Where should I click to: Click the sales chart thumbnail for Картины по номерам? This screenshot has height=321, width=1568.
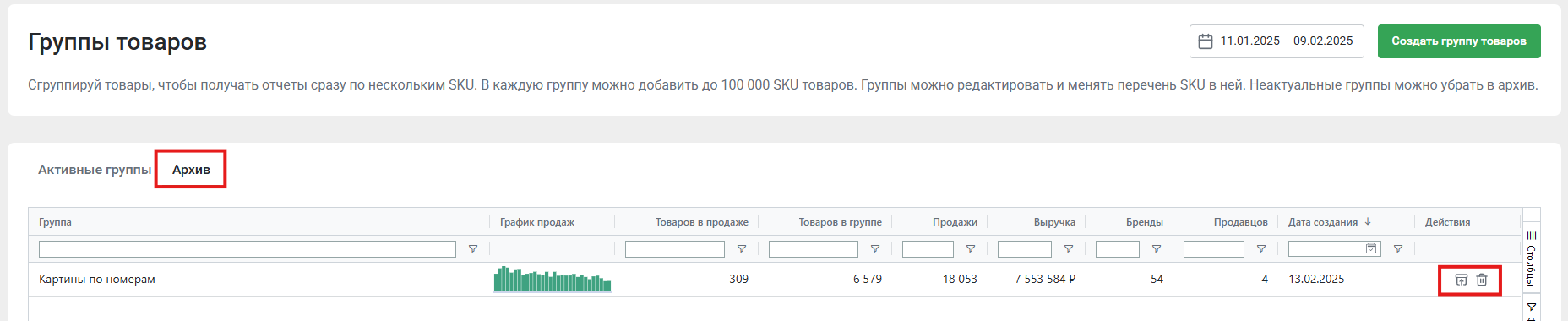coord(553,279)
